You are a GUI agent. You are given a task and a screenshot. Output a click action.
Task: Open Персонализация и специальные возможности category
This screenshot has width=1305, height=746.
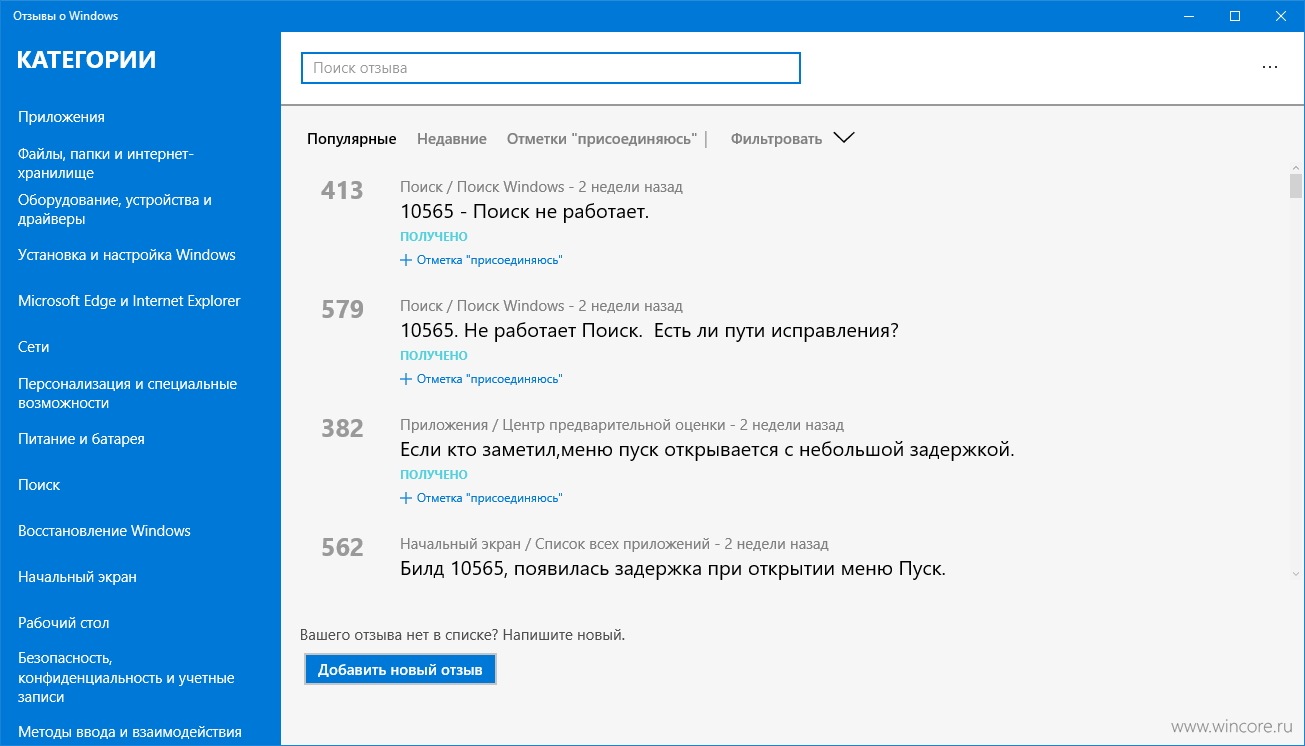pyautogui.click(x=127, y=393)
